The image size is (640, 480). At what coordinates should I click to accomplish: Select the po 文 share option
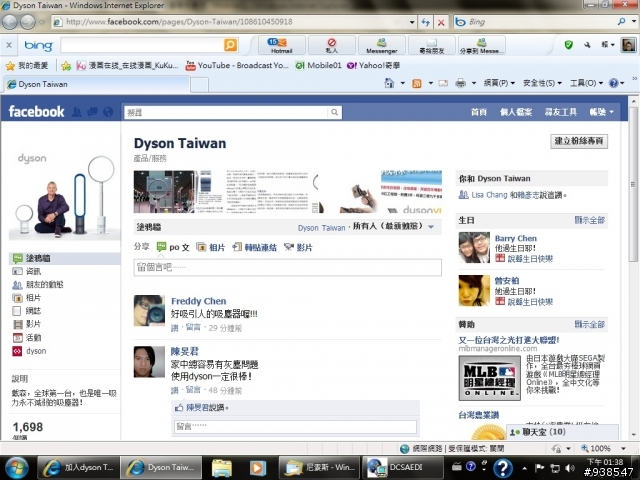[x=173, y=247]
